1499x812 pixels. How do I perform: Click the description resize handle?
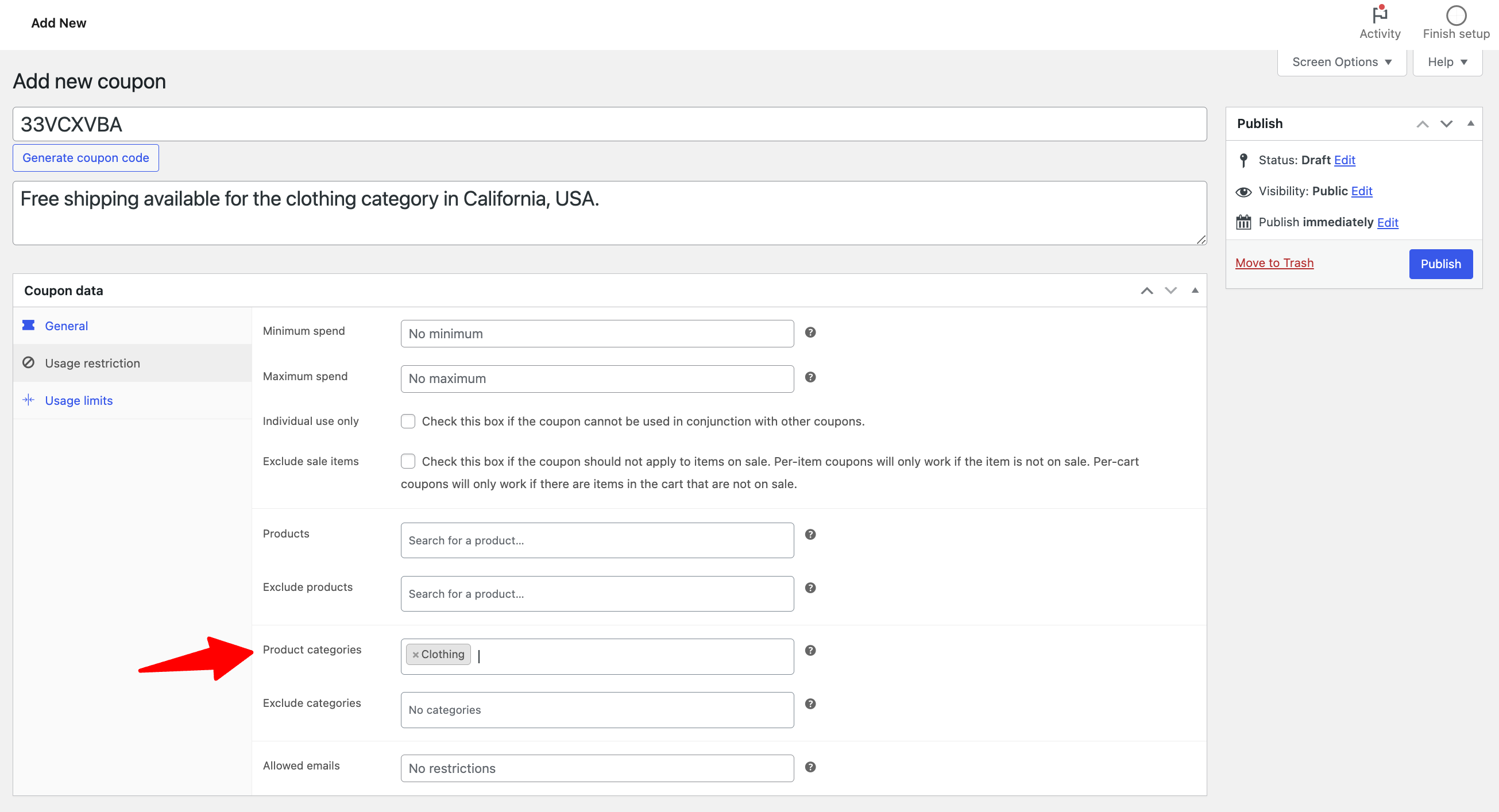point(1201,239)
